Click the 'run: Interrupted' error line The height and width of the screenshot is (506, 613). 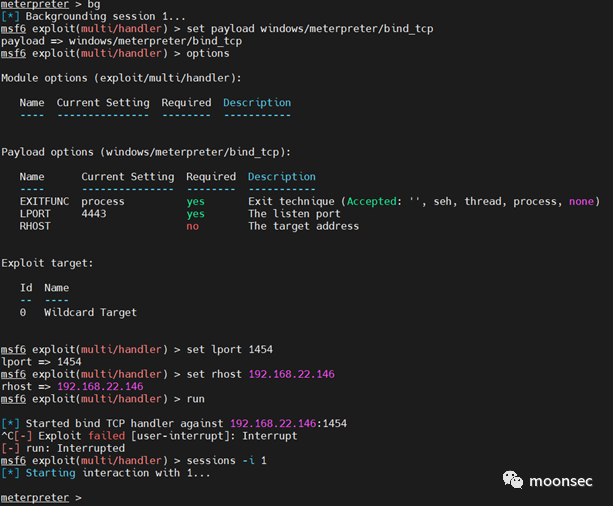(63, 448)
